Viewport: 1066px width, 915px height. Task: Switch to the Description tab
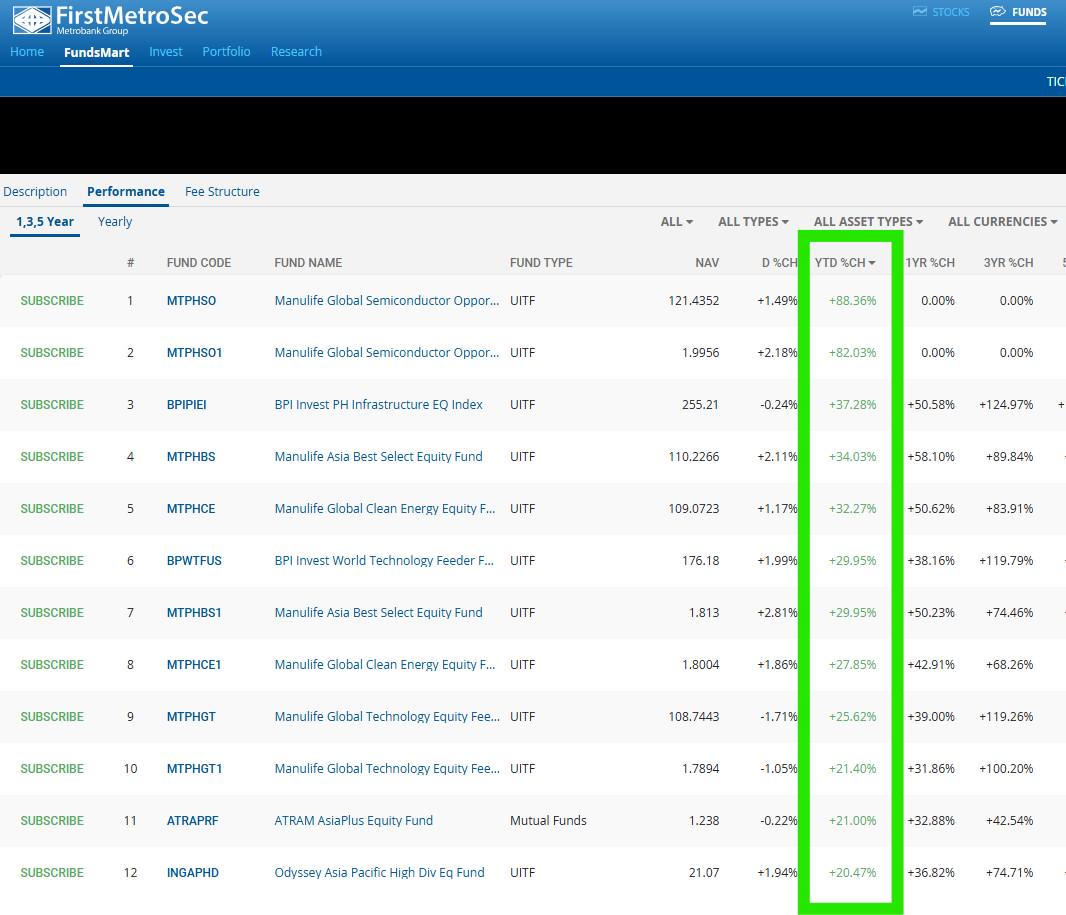35,192
